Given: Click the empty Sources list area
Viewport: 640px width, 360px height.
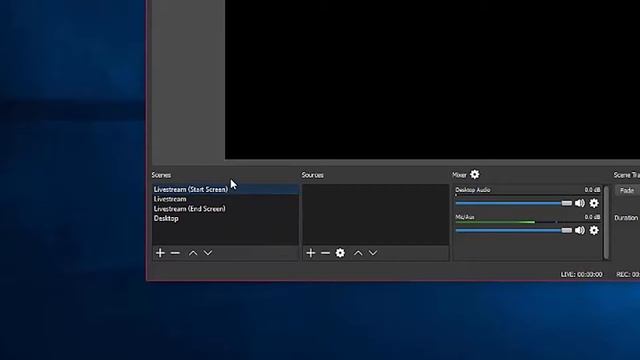Looking at the screenshot, I should pos(376,214).
